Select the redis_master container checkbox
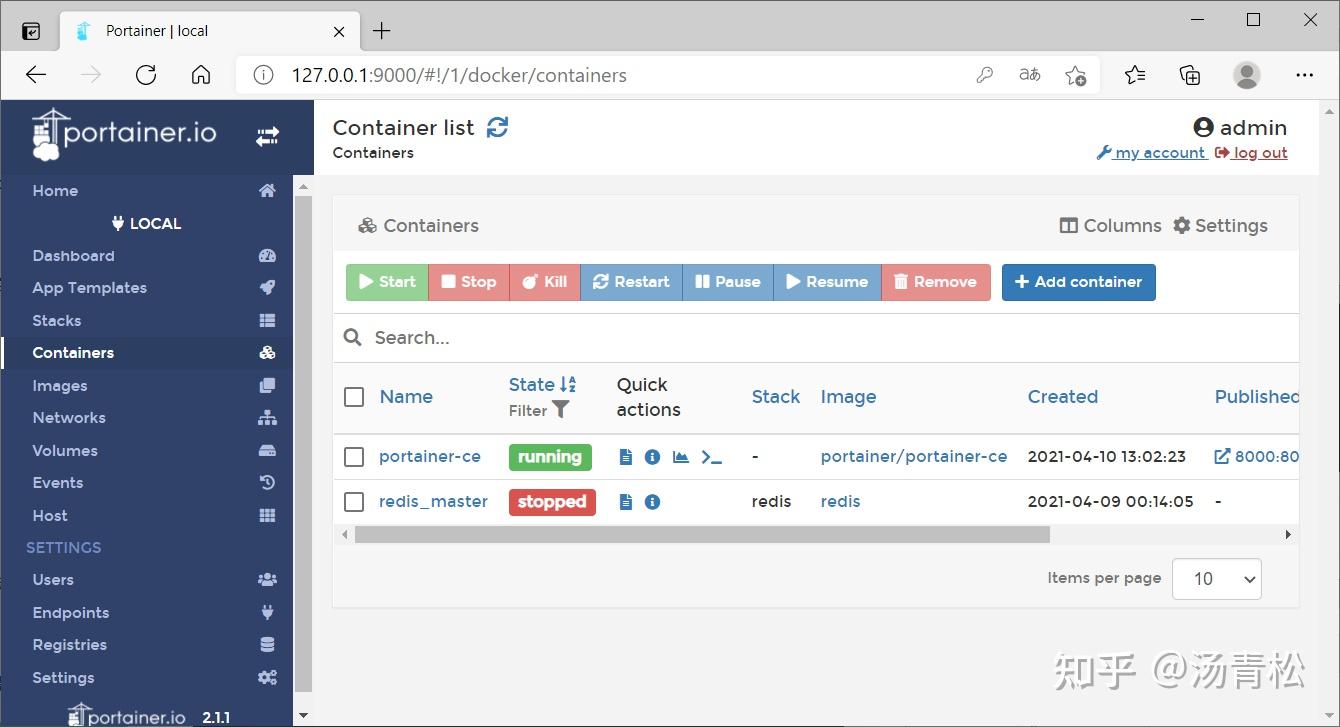 pyautogui.click(x=353, y=501)
